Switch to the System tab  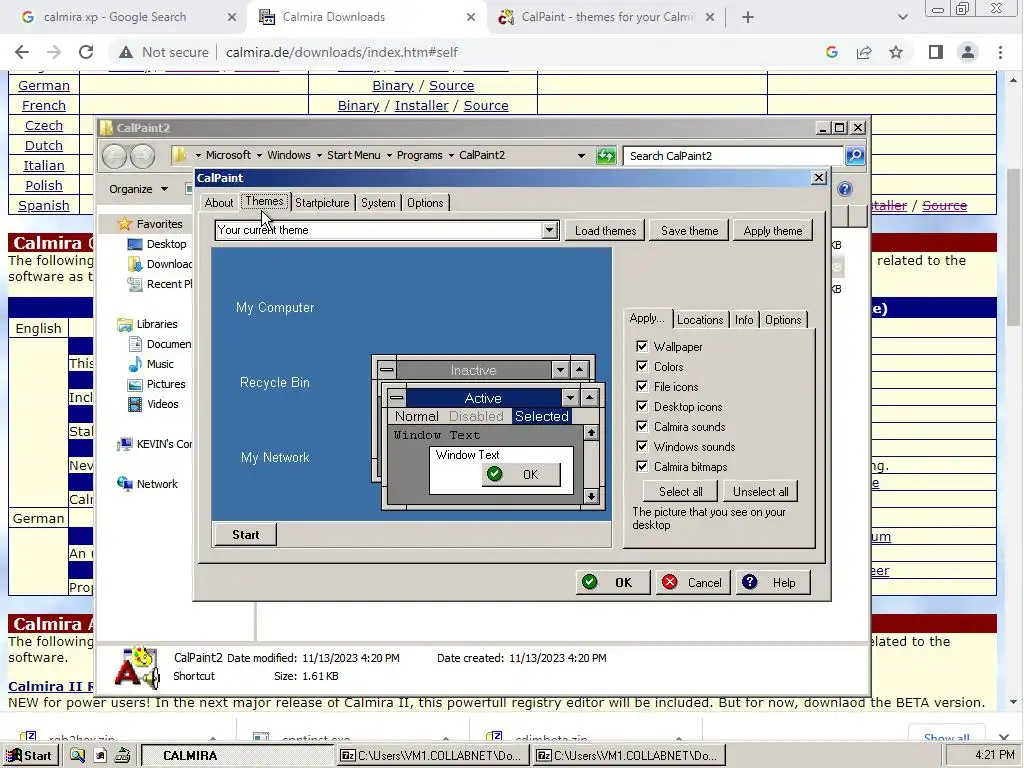point(378,203)
